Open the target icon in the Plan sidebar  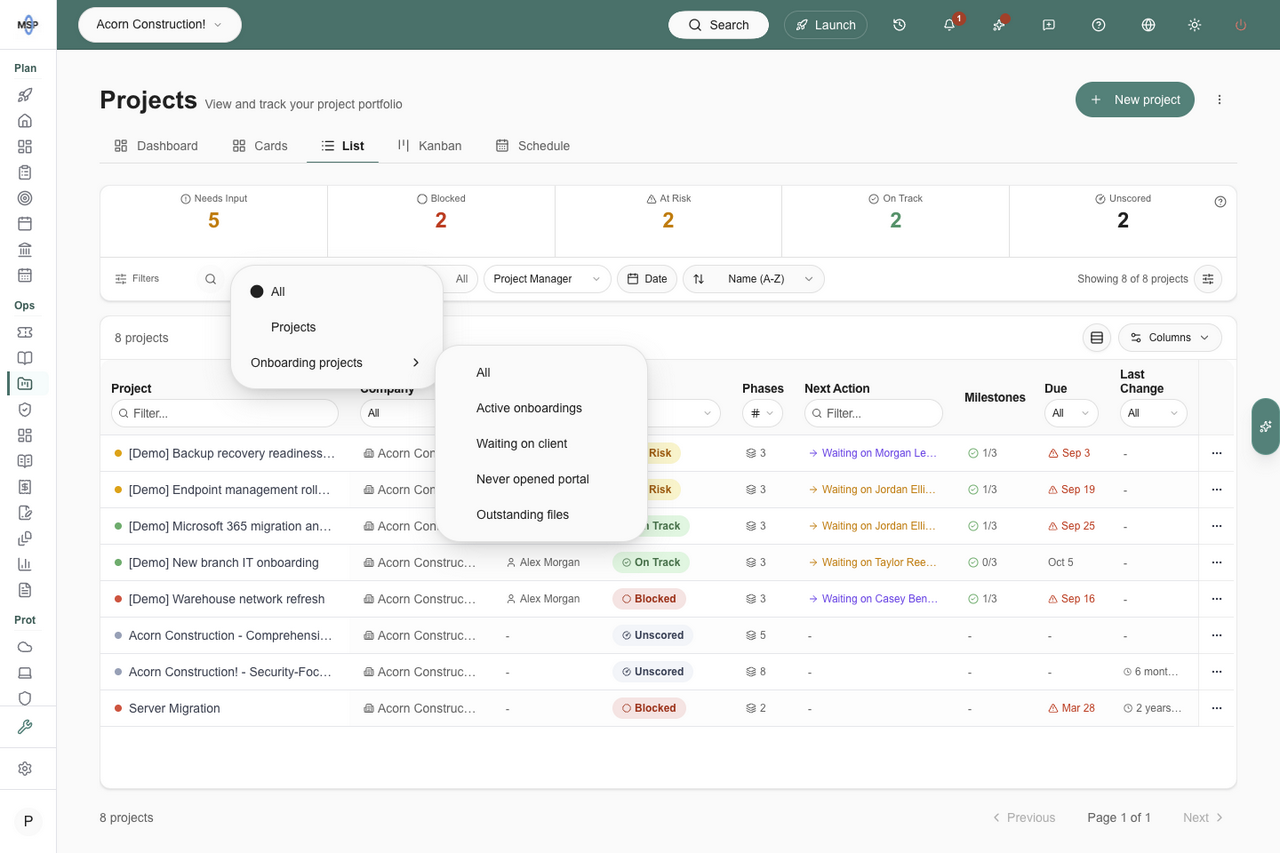(25, 198)
